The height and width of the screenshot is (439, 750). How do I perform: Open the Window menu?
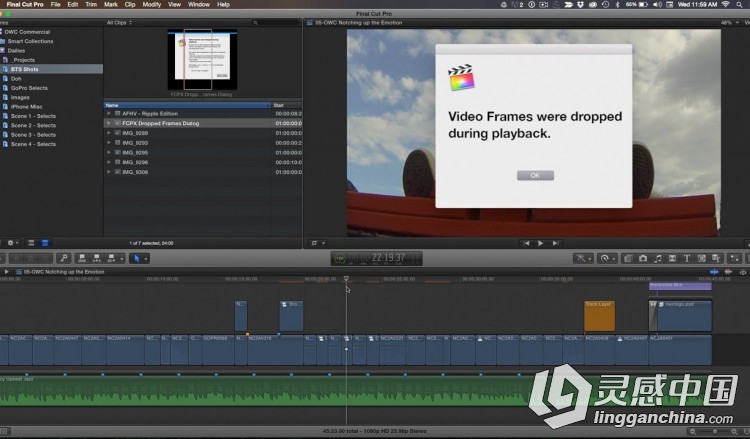tap(199, 4)
